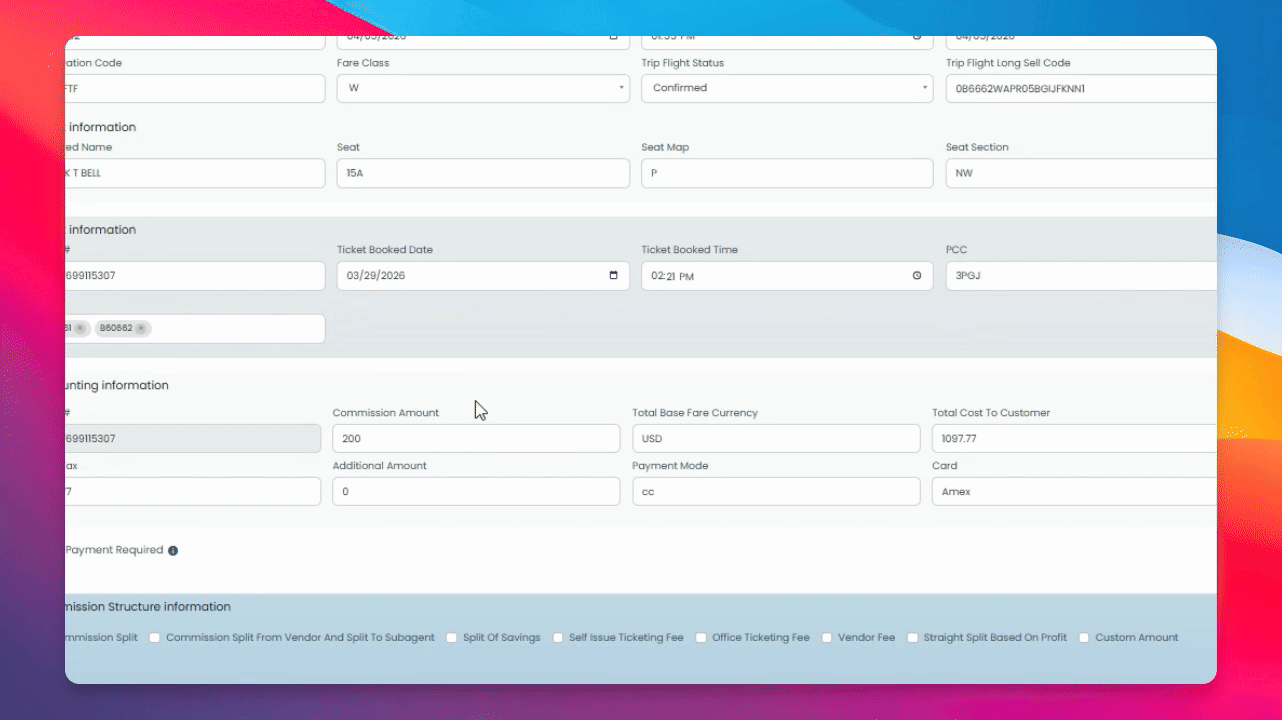Click clock icon in top time field
This screenshot has width=1282, height=720.
coord(917,38)
